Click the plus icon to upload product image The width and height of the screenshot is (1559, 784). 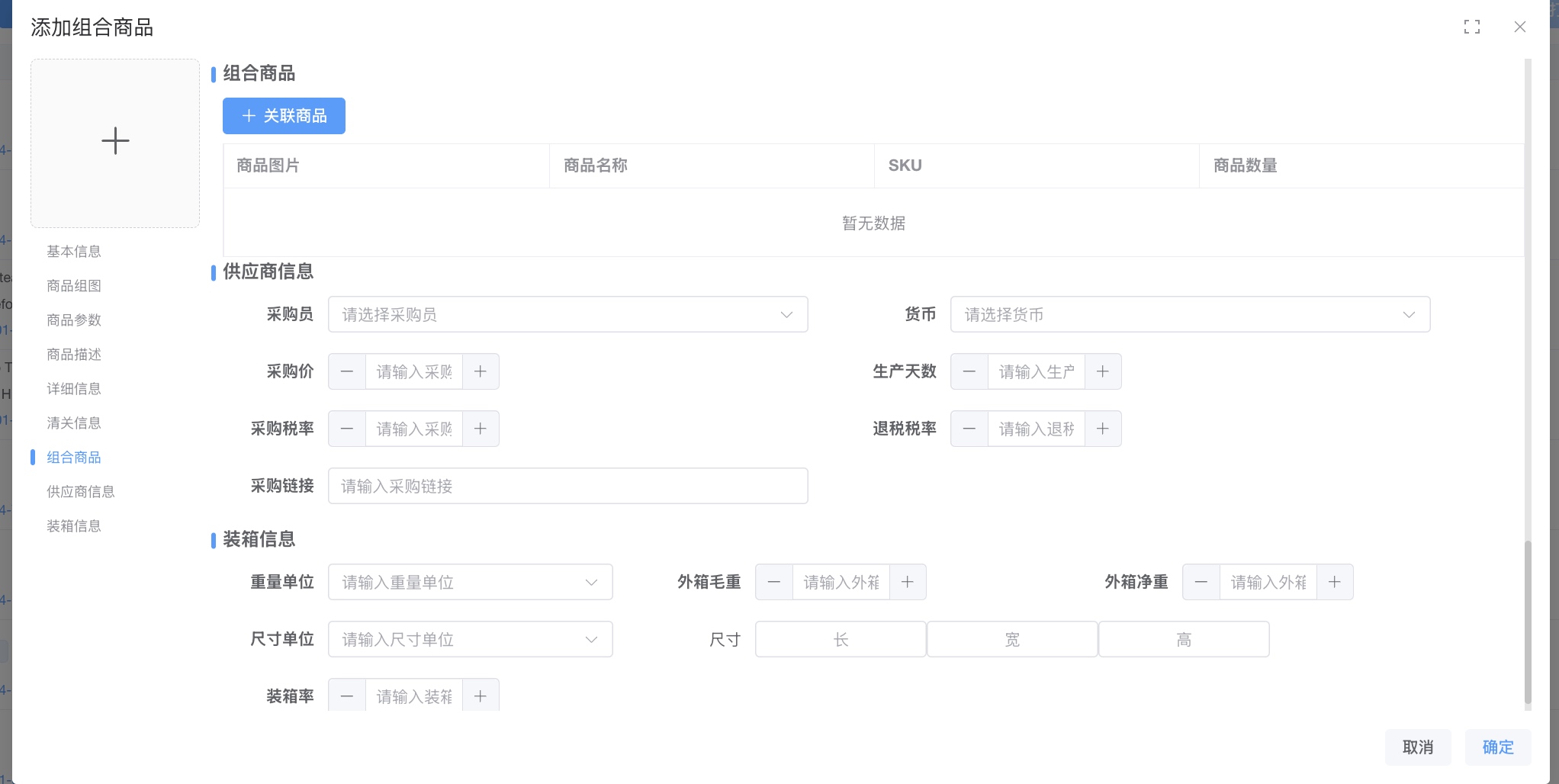115,142
